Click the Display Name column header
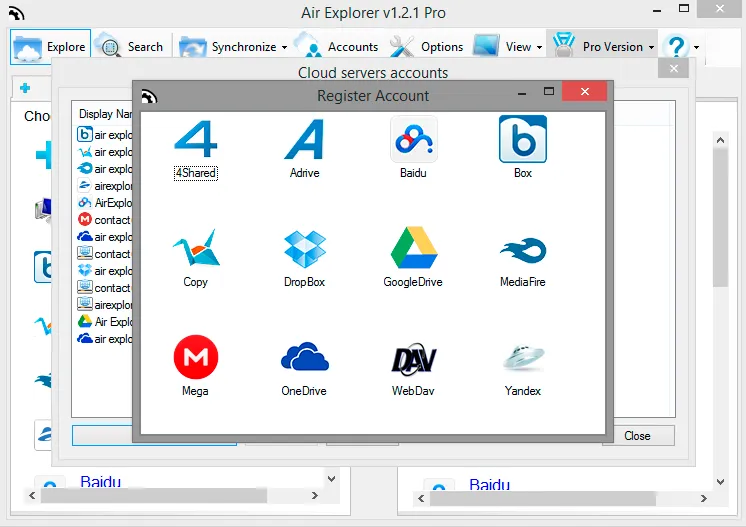The height and width of the screenshot is (527, 746). tap(105, 114)
